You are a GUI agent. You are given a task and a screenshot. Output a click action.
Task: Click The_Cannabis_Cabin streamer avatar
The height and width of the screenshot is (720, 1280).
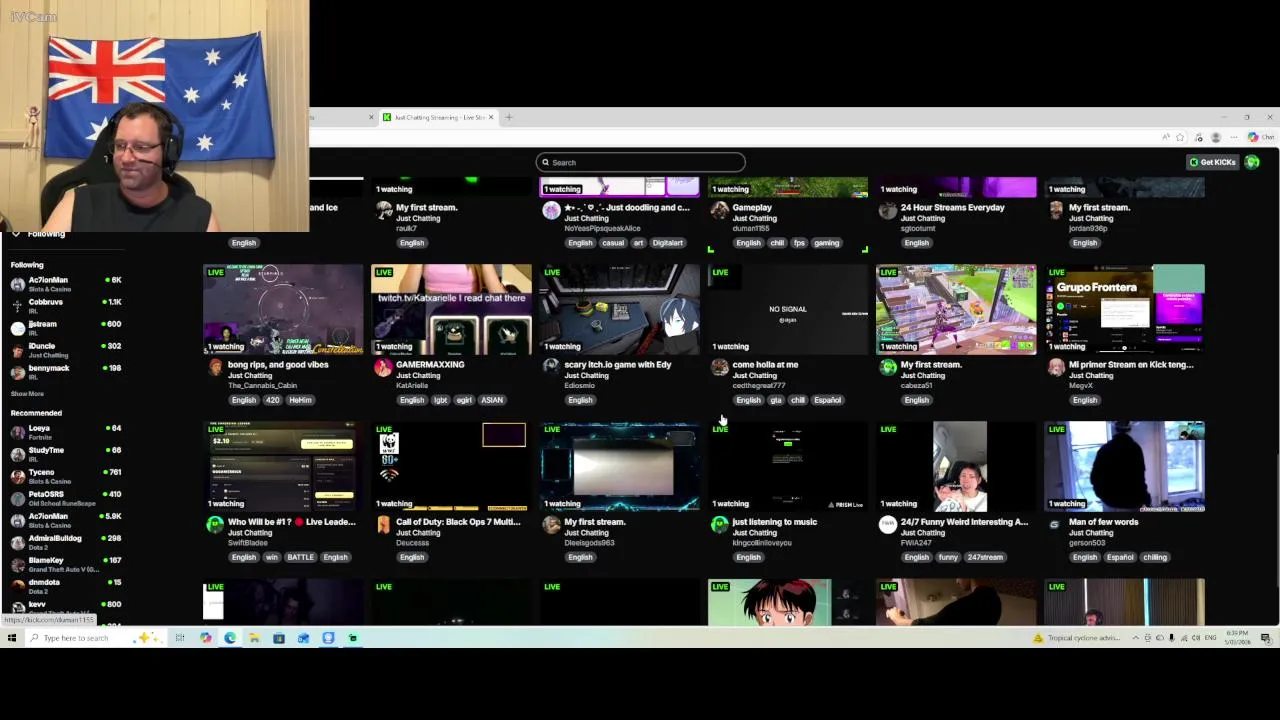tap(215, 368)
